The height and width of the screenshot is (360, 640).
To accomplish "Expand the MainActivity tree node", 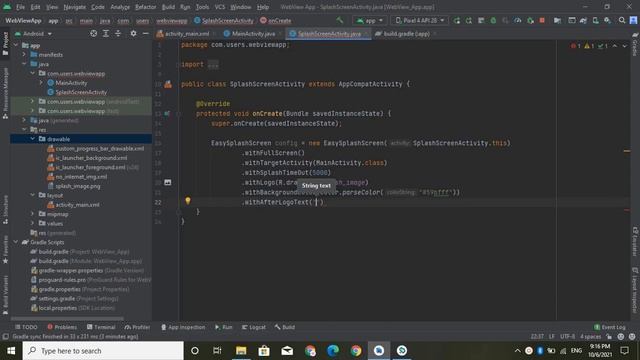I will [x=41, y=82].
